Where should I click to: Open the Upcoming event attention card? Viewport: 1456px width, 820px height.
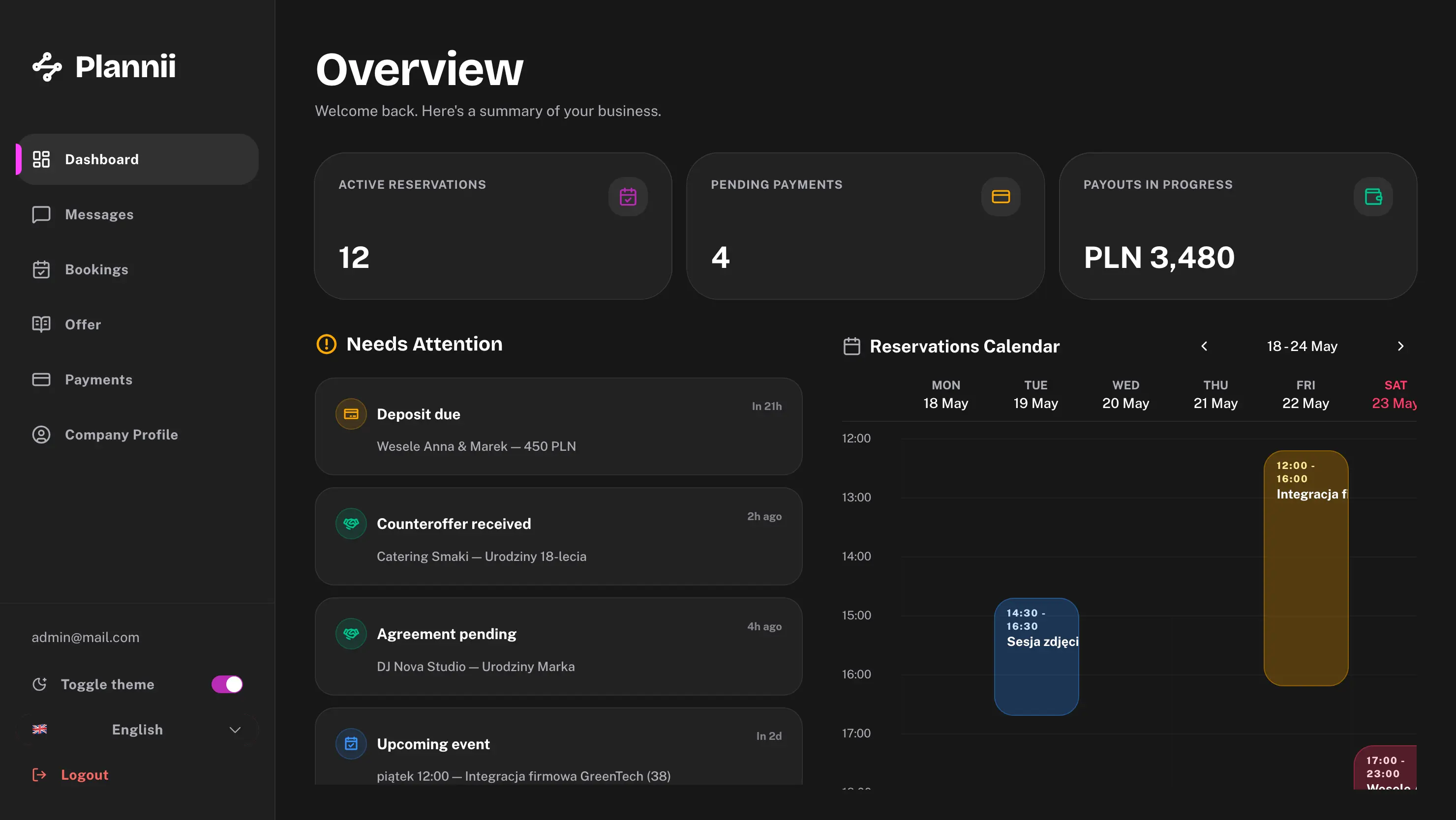pyautogui.click(x=558, y=747)
